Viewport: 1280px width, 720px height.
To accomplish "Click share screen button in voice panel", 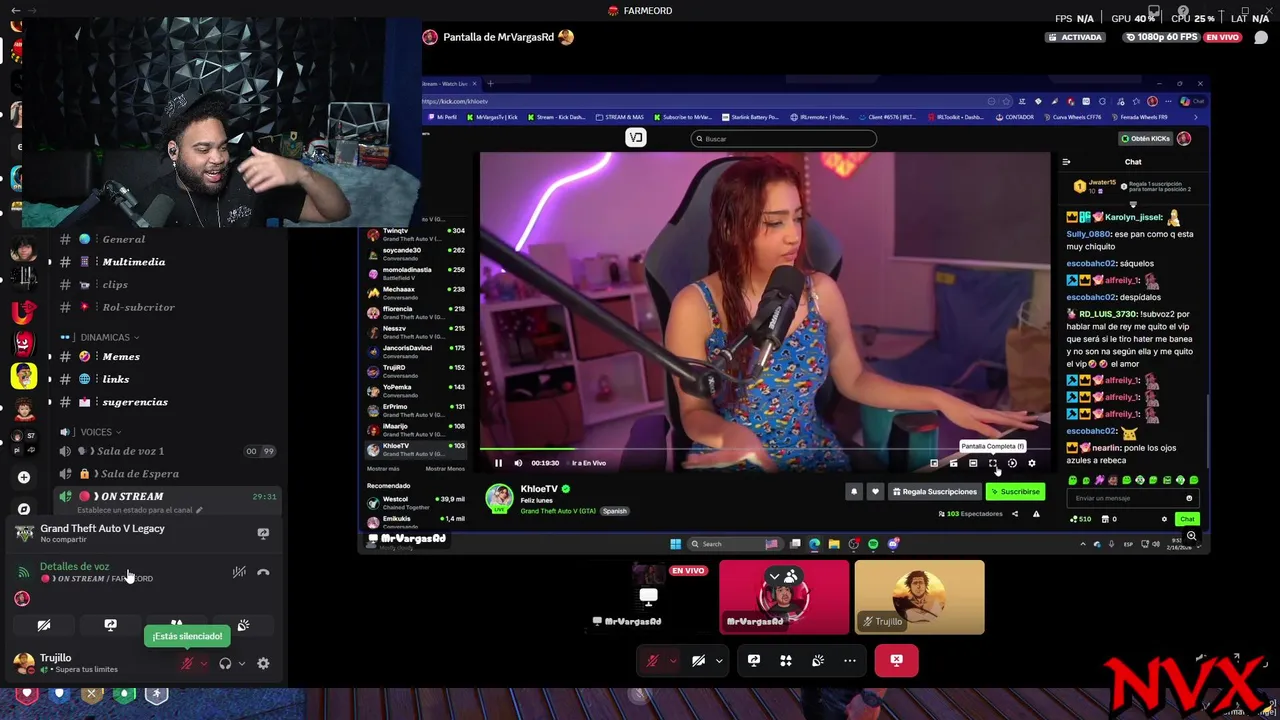I will pos(110,625).
